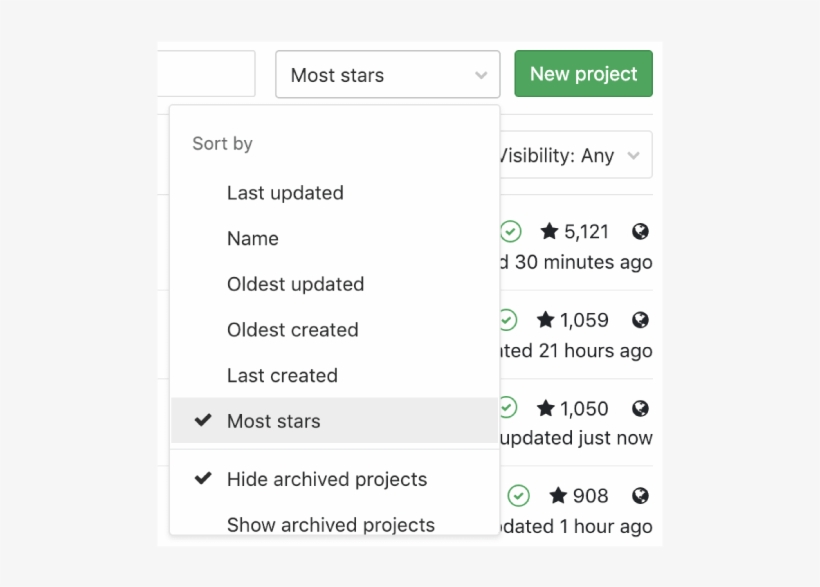
Task: Click the chevron on the sort selector
Action: pos(480,74)
